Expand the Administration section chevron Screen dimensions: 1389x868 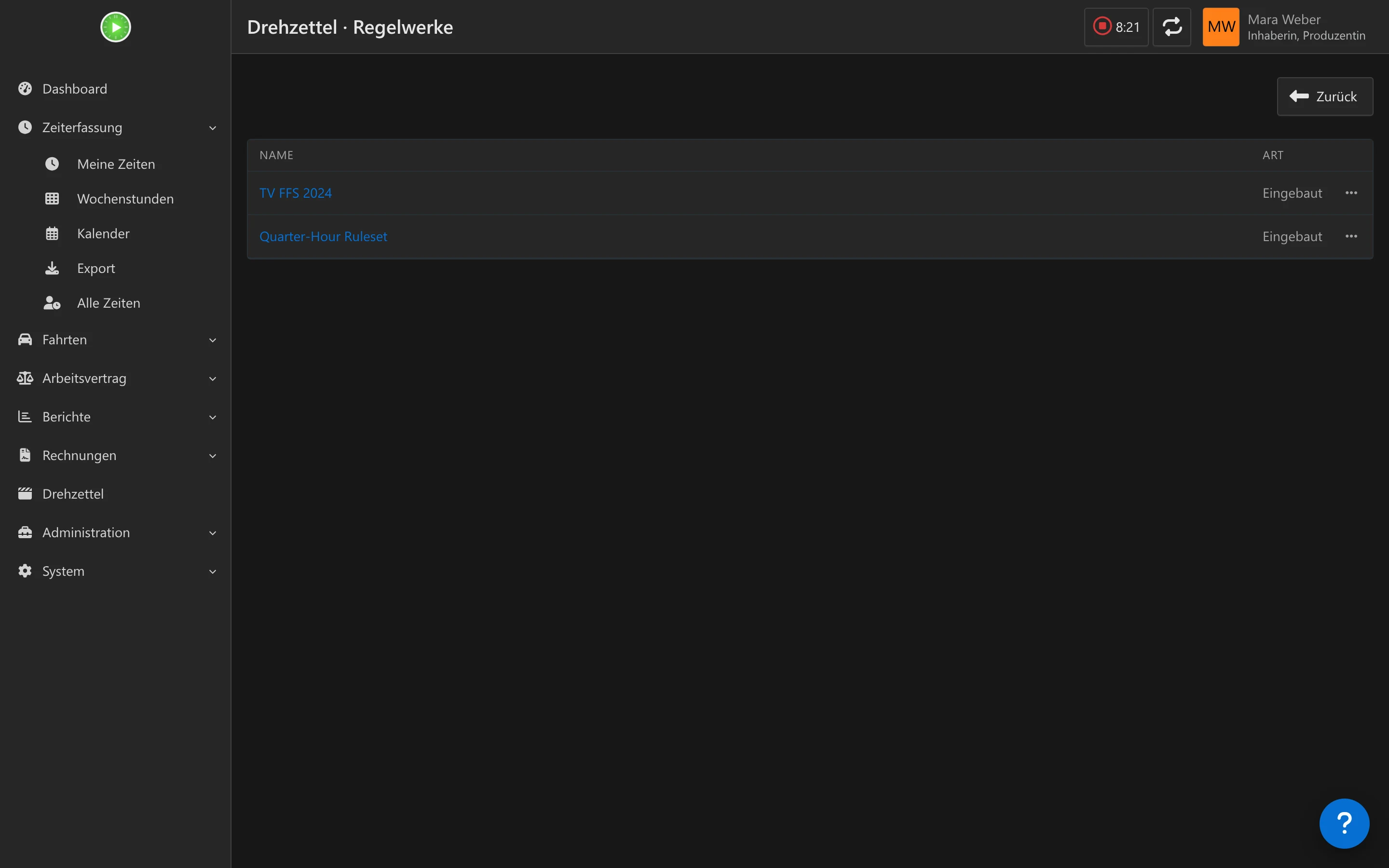(x=212, y=533)
